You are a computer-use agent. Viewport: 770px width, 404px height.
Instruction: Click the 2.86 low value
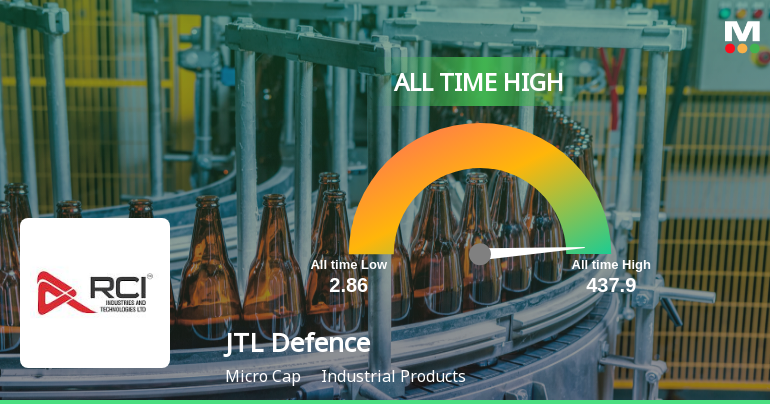pyautogui.click(x=349, y=285)
